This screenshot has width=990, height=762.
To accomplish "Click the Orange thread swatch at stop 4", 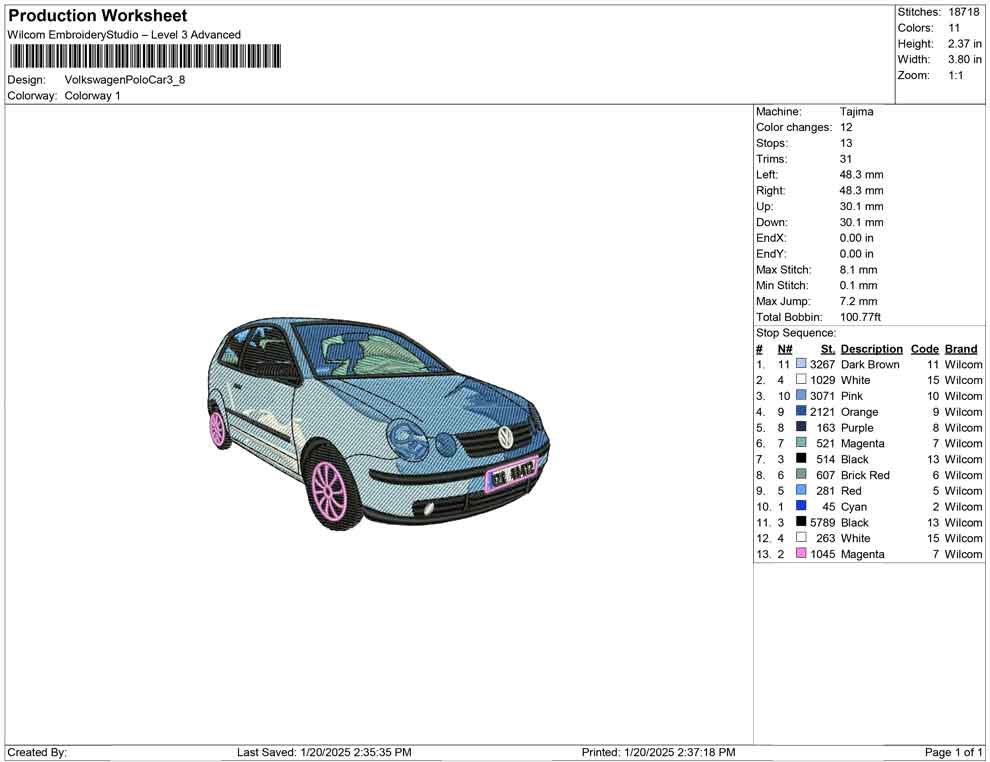I will point(800,412).
